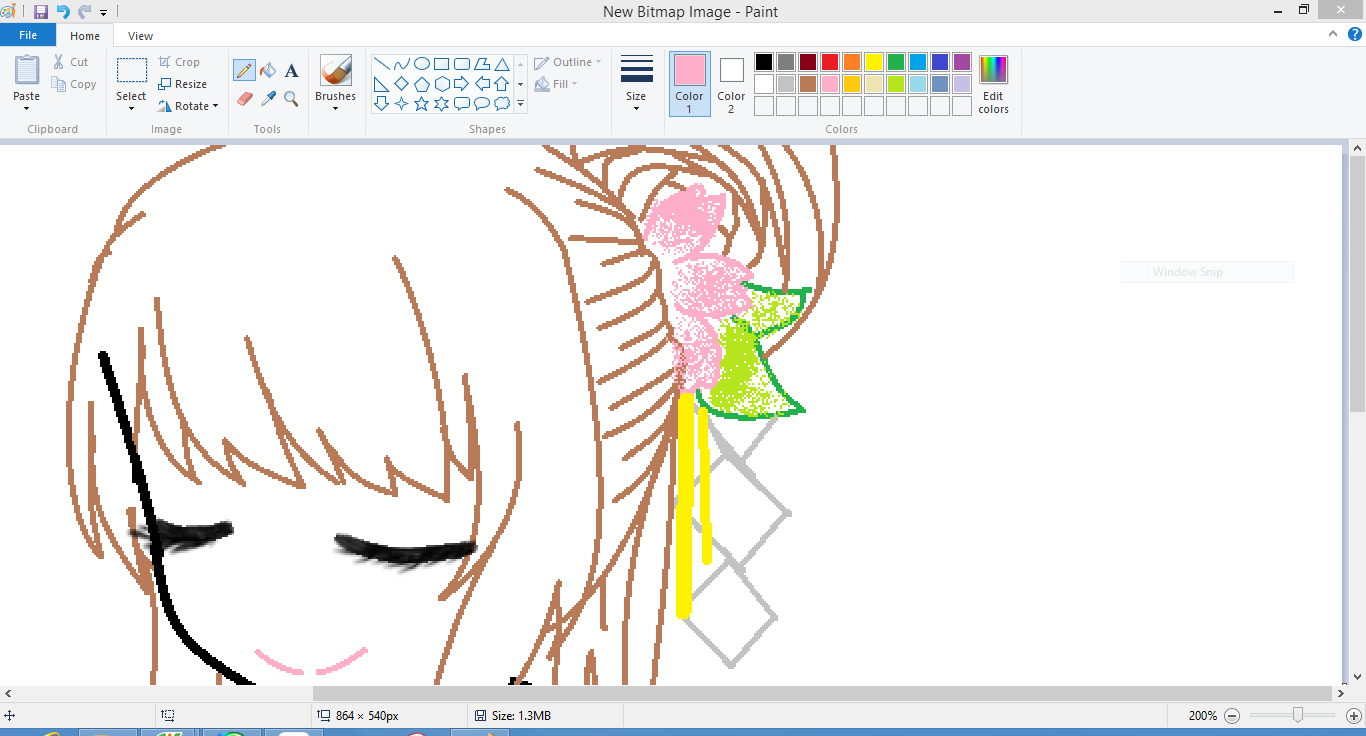Choose the Right arrow shape

[x=461, y=84]
